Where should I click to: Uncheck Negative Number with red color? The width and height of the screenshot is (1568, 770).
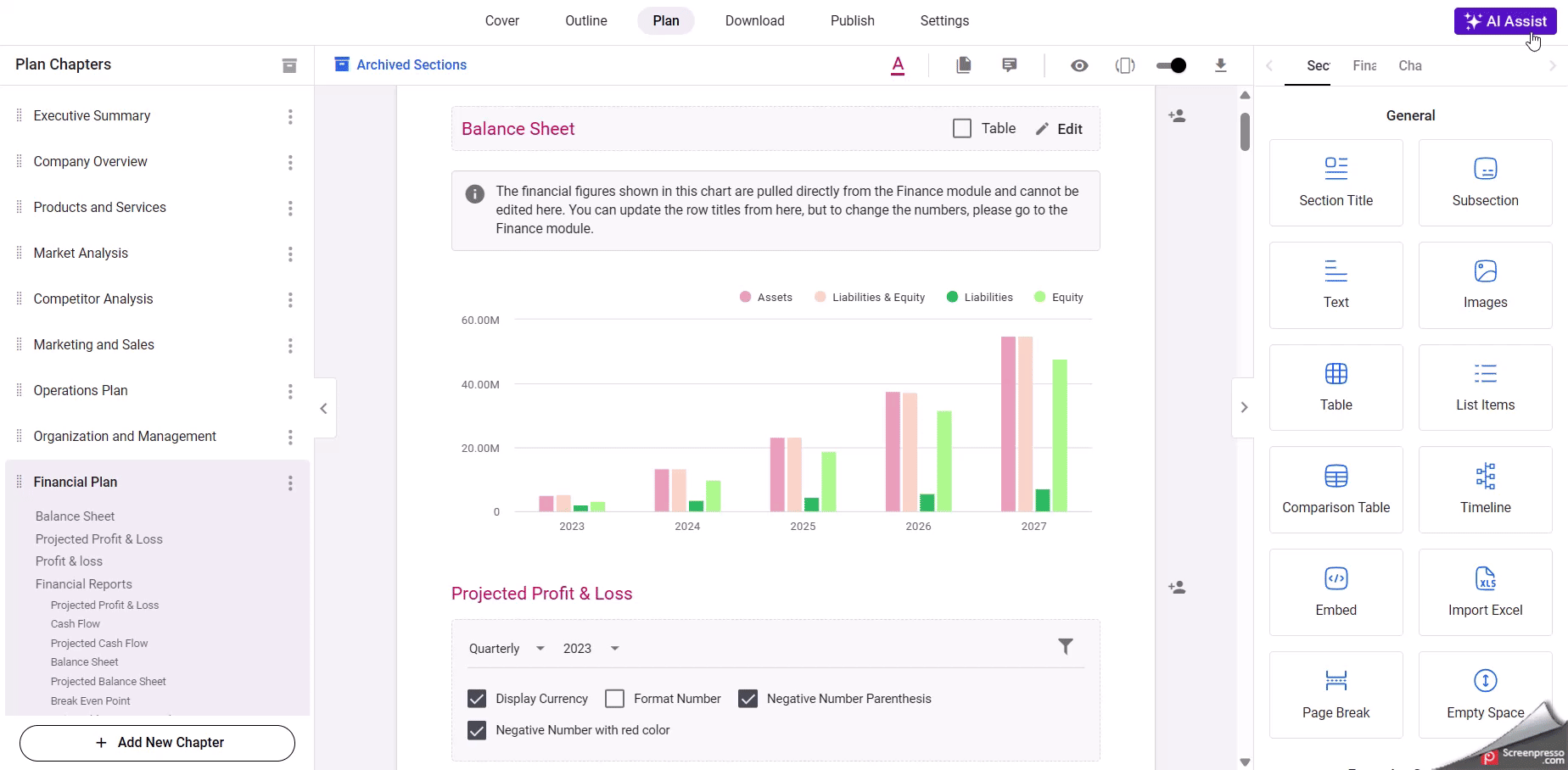click(477, 730)
